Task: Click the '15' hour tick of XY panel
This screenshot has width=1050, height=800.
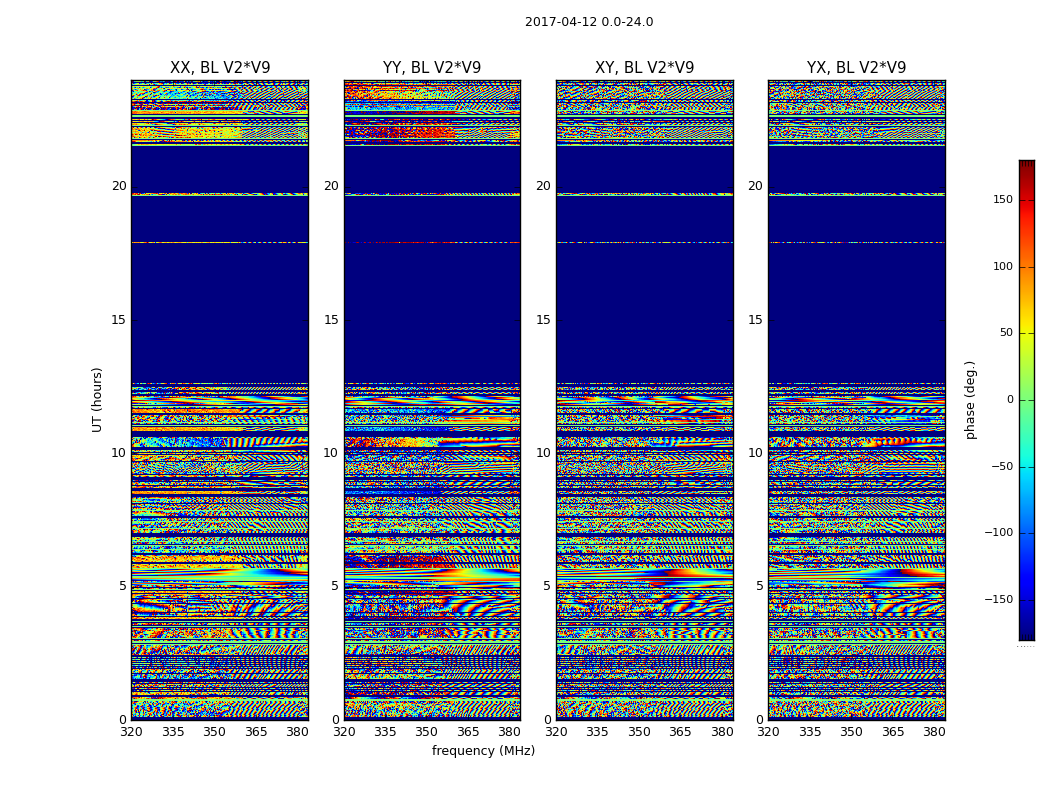Action: (544, 319)
